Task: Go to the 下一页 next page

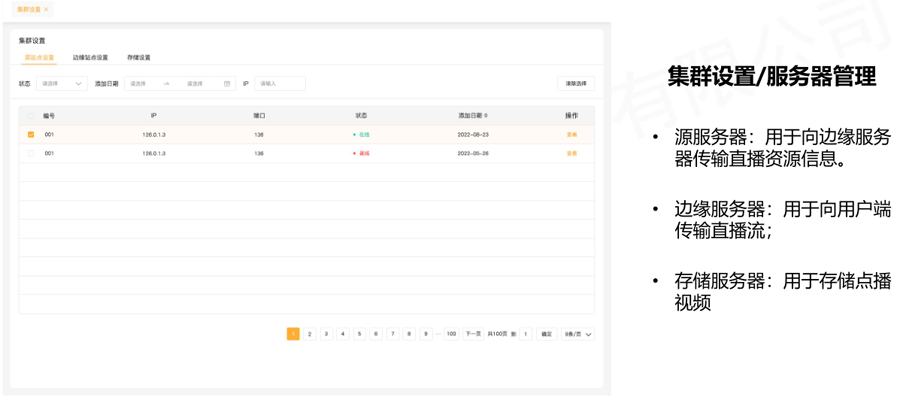Action: pyautogui.click(x=473, y=334)
